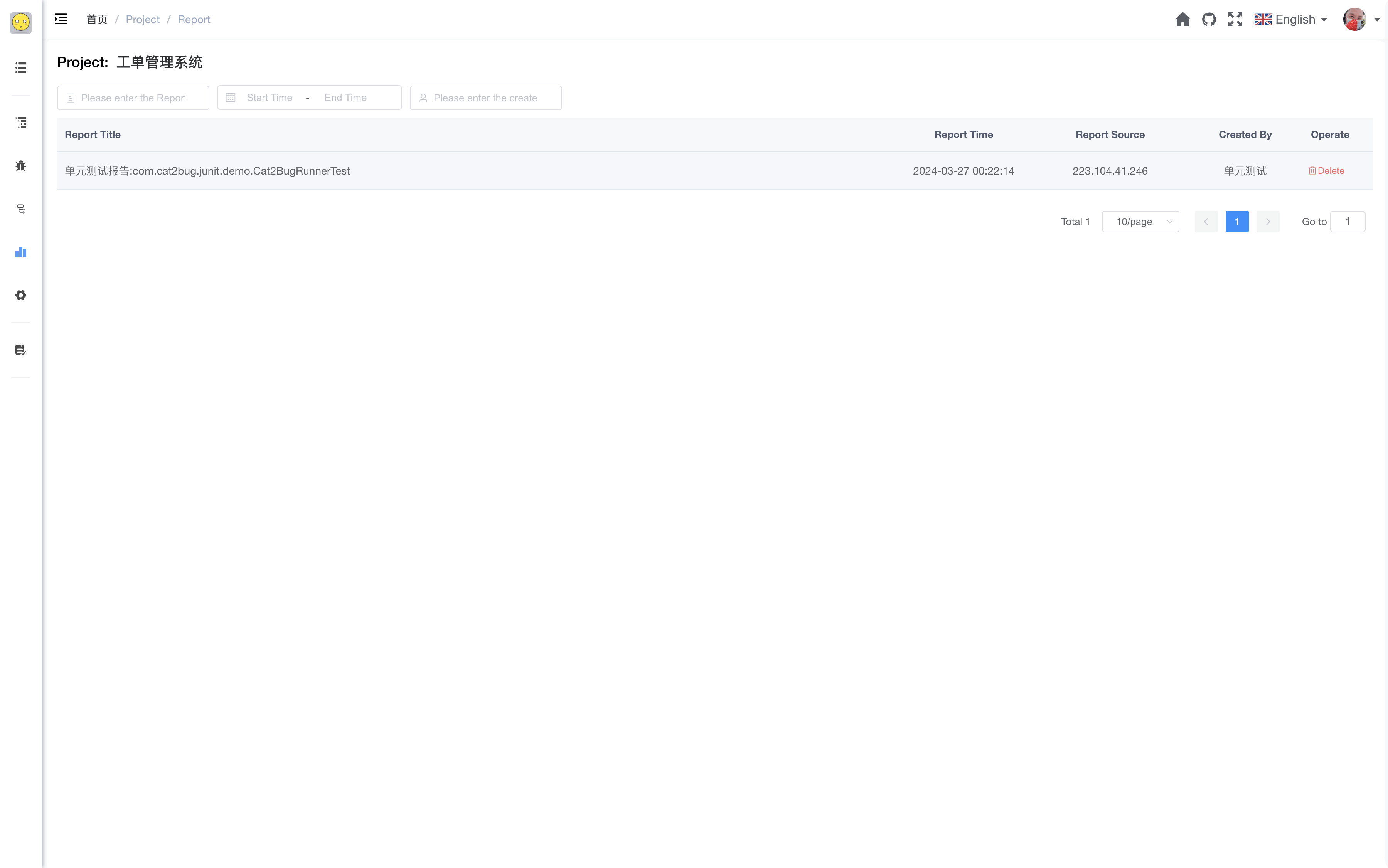1388x868 pixels.
Task: Expand the 10/page pagination dropdown
Action: 1140,221
